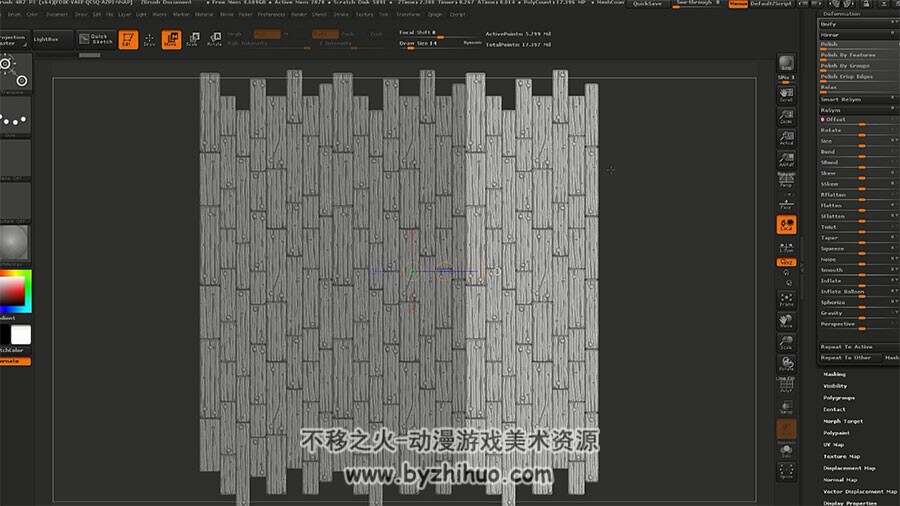The height and width of the screenshot is (506, 900).
Task: Click the BPR render icon
Action: [x=786, y=63]
